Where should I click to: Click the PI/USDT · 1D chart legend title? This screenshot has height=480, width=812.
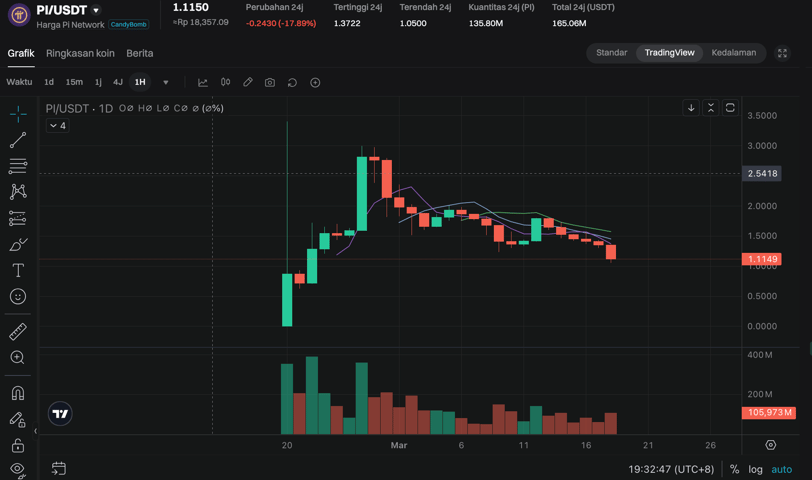tap(79, 108)
